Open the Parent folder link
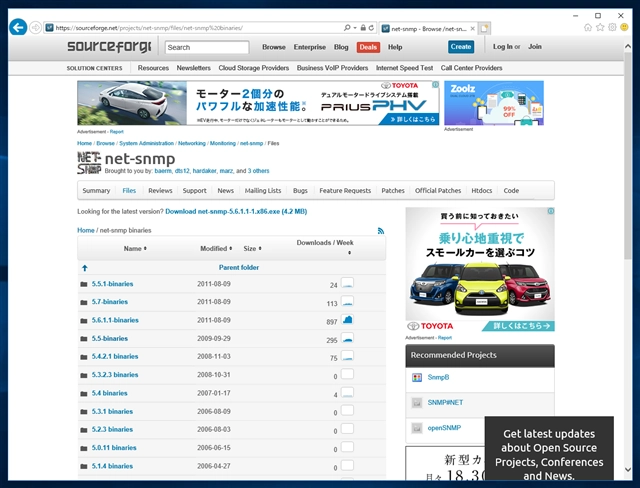 coord(239,268)
